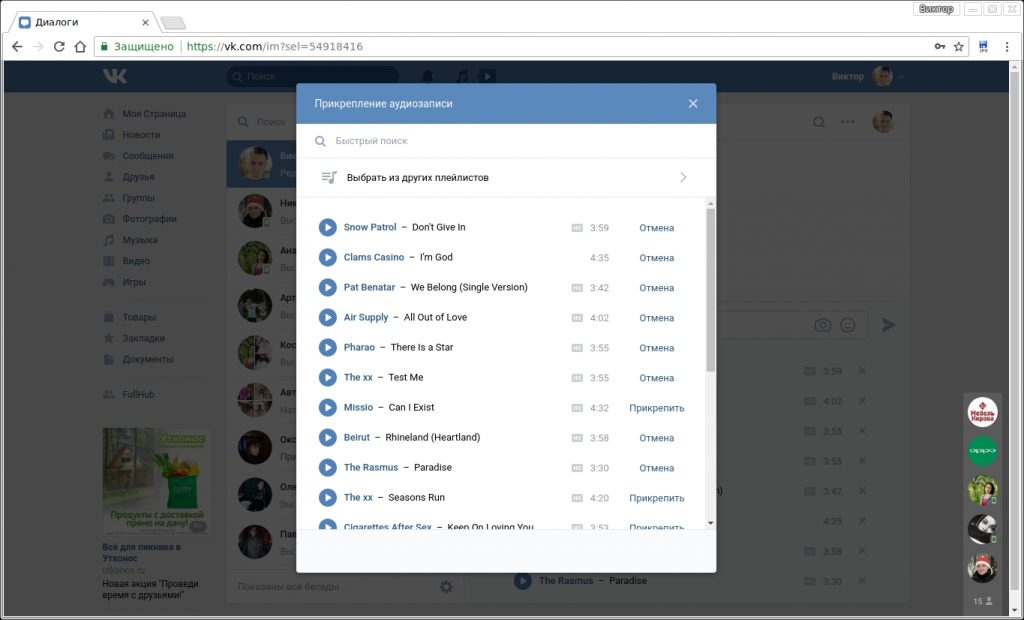Image resolution: width=1024 pixels, height=620 pixels.
Task: Play Beirut Rhineland (Heartland) track
Action: coord(327,438)
